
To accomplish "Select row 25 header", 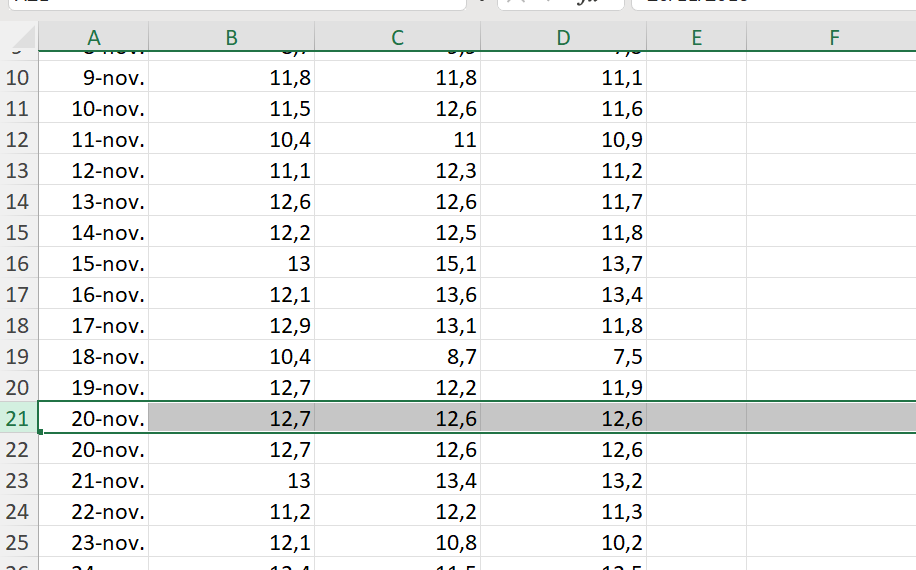I will [x=18, y=543].
